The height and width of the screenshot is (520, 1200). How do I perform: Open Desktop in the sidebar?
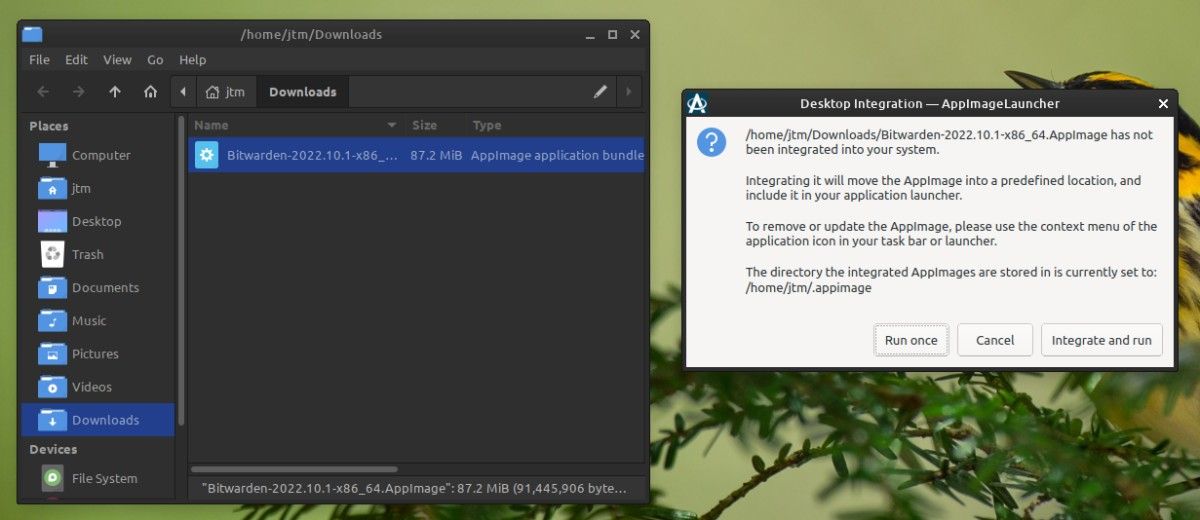point(97,221)
